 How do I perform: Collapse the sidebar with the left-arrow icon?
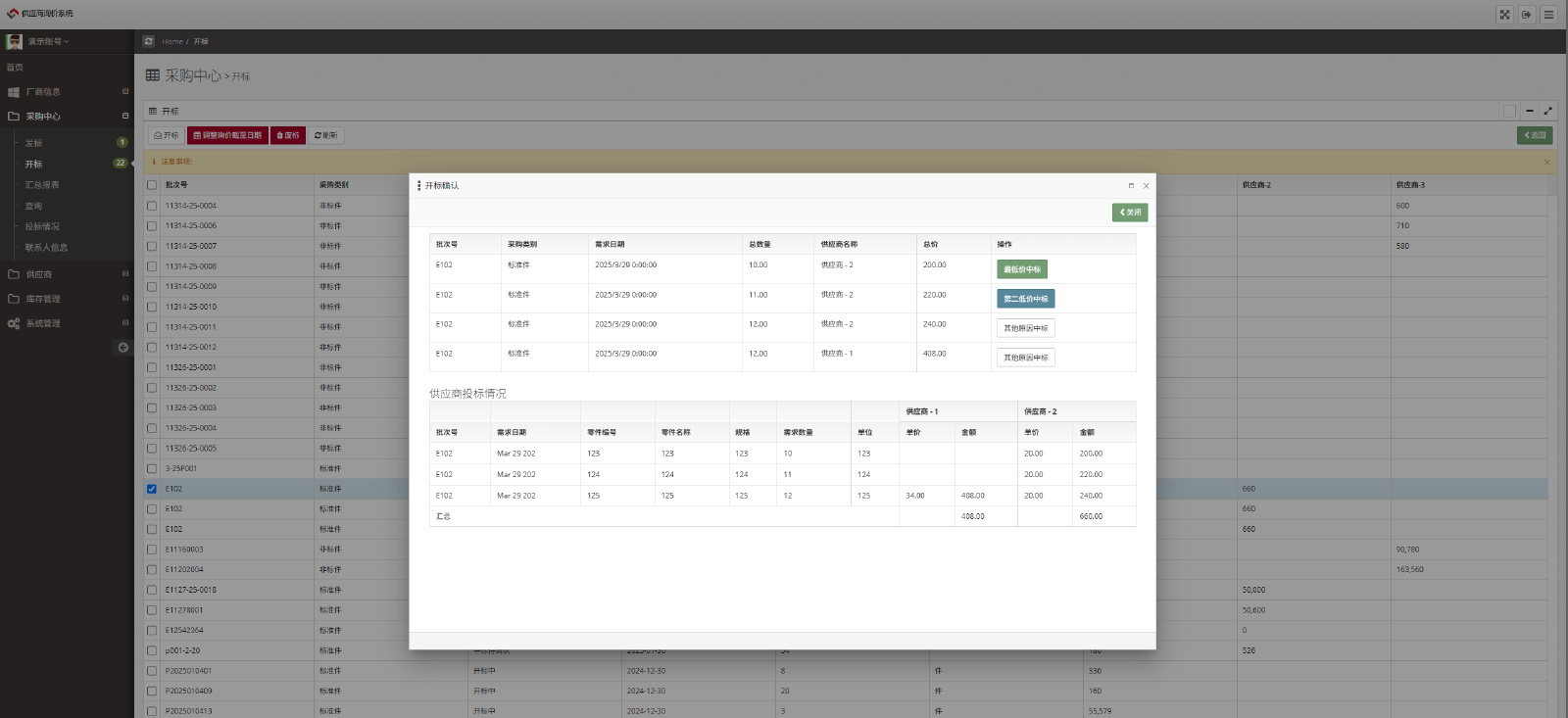pyautogui.click(x=123, y=348)
